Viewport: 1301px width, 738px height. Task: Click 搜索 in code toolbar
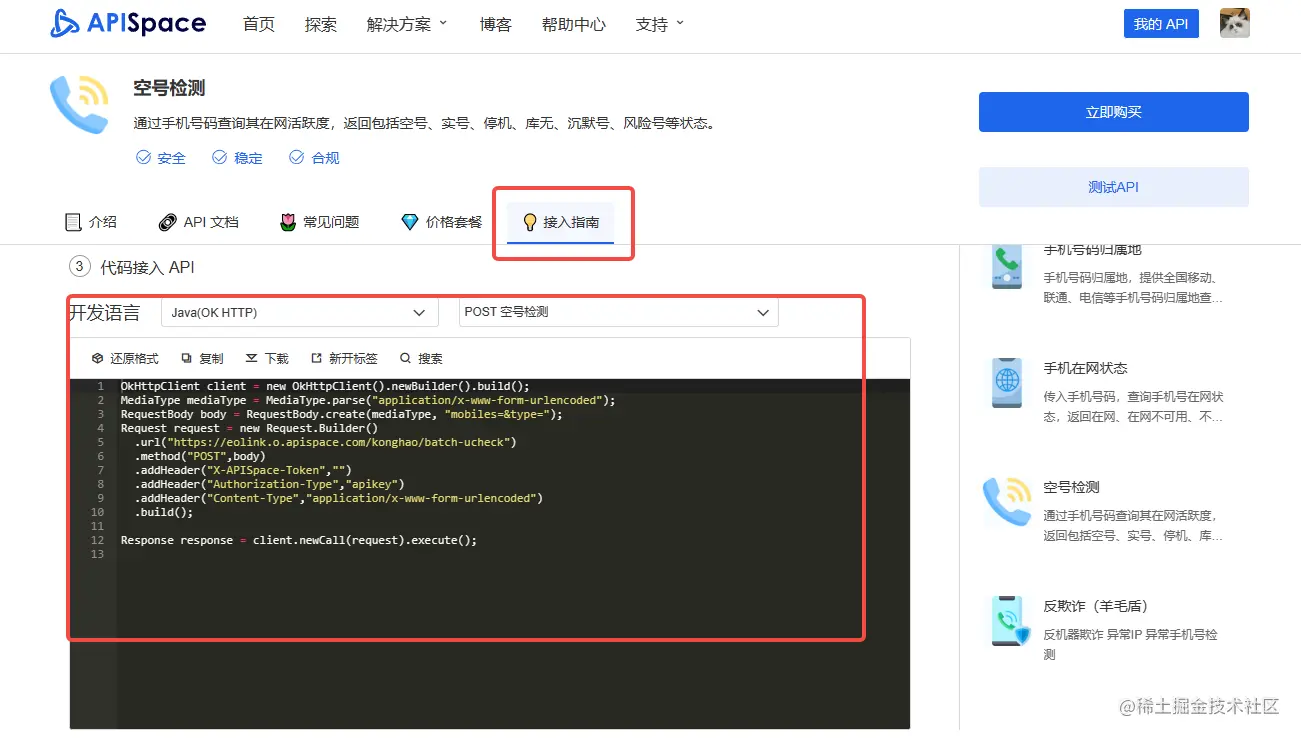click(421, 358)
